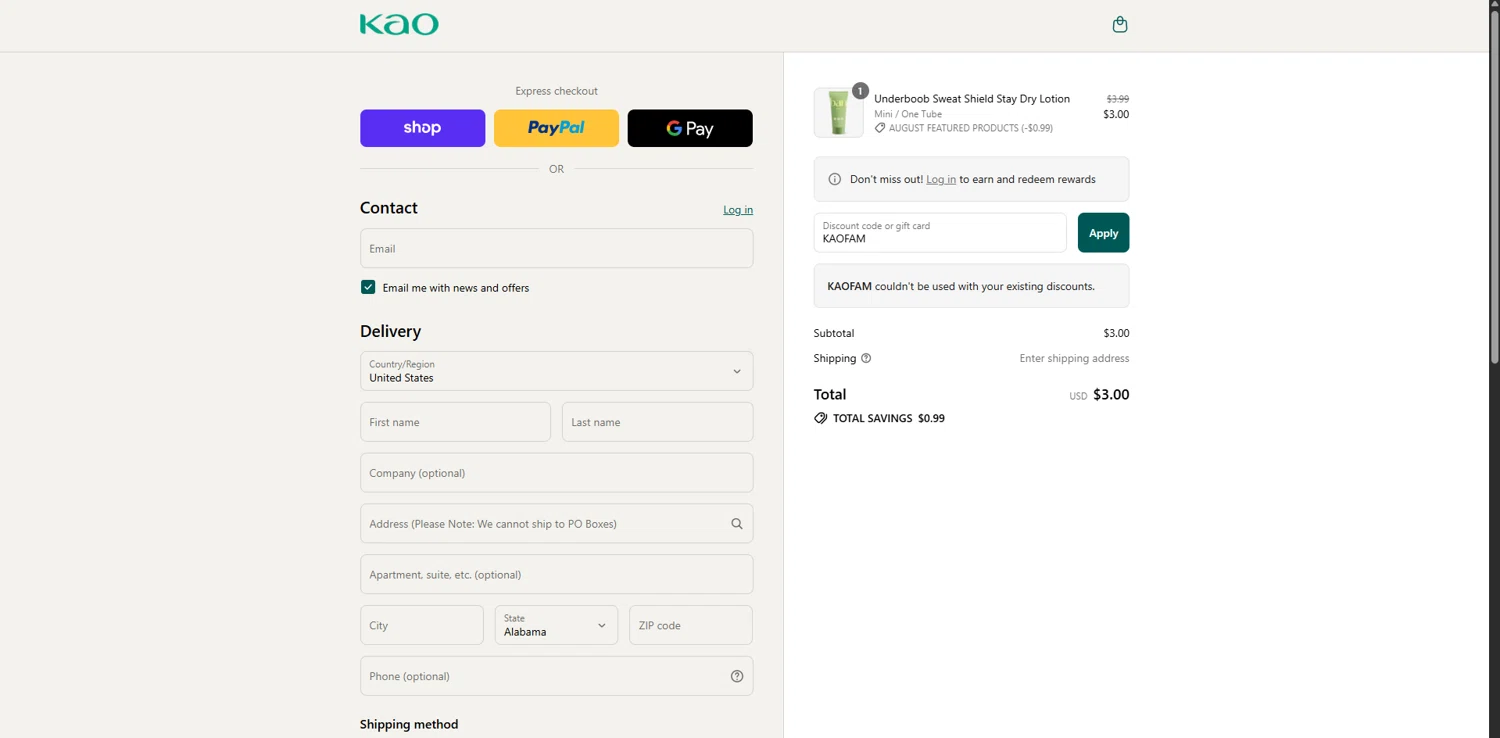Focus the ZIP code field

(691, 625)
